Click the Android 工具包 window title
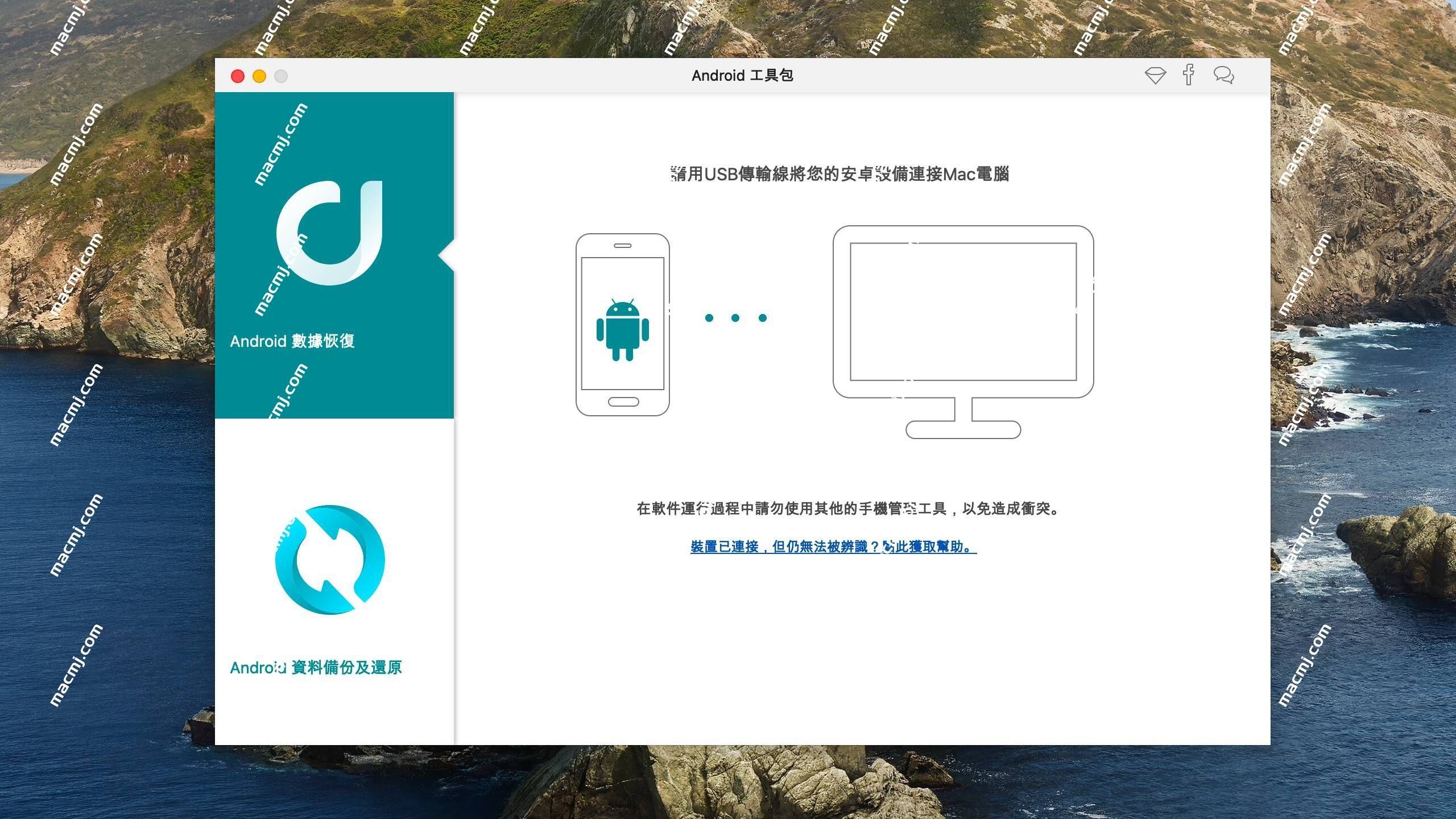This screenshot has height=819, width=1456. pyautogui.click(x=742, y=76)
